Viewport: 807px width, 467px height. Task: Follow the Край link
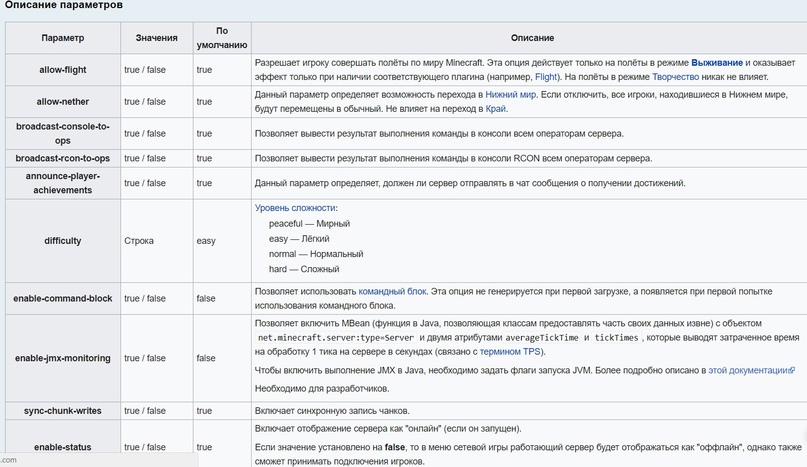click(496, 109)
